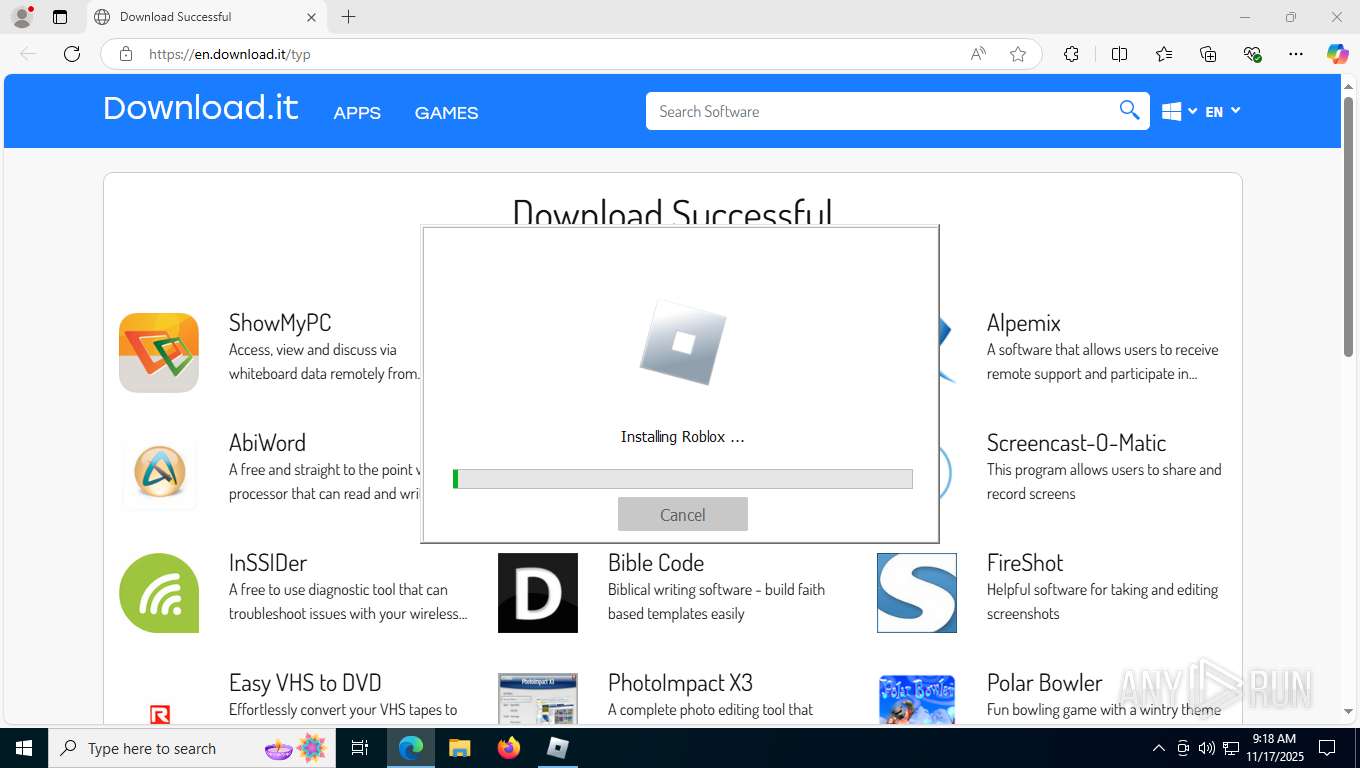Open Favorites list icon
1360x768 pixels.
[x=1164, y=54]
